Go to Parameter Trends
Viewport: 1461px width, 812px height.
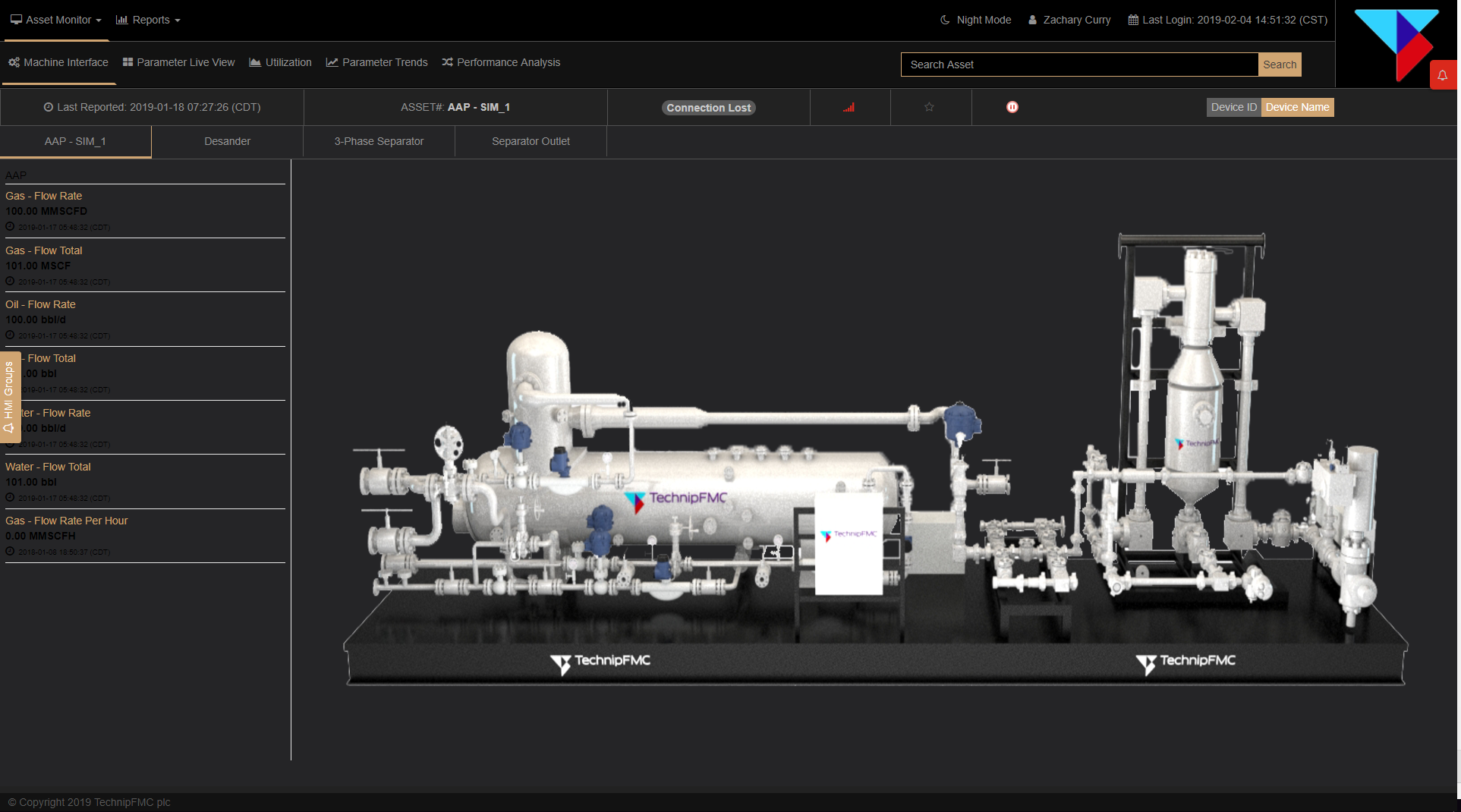pyautogui.click(x=377, y=62)
